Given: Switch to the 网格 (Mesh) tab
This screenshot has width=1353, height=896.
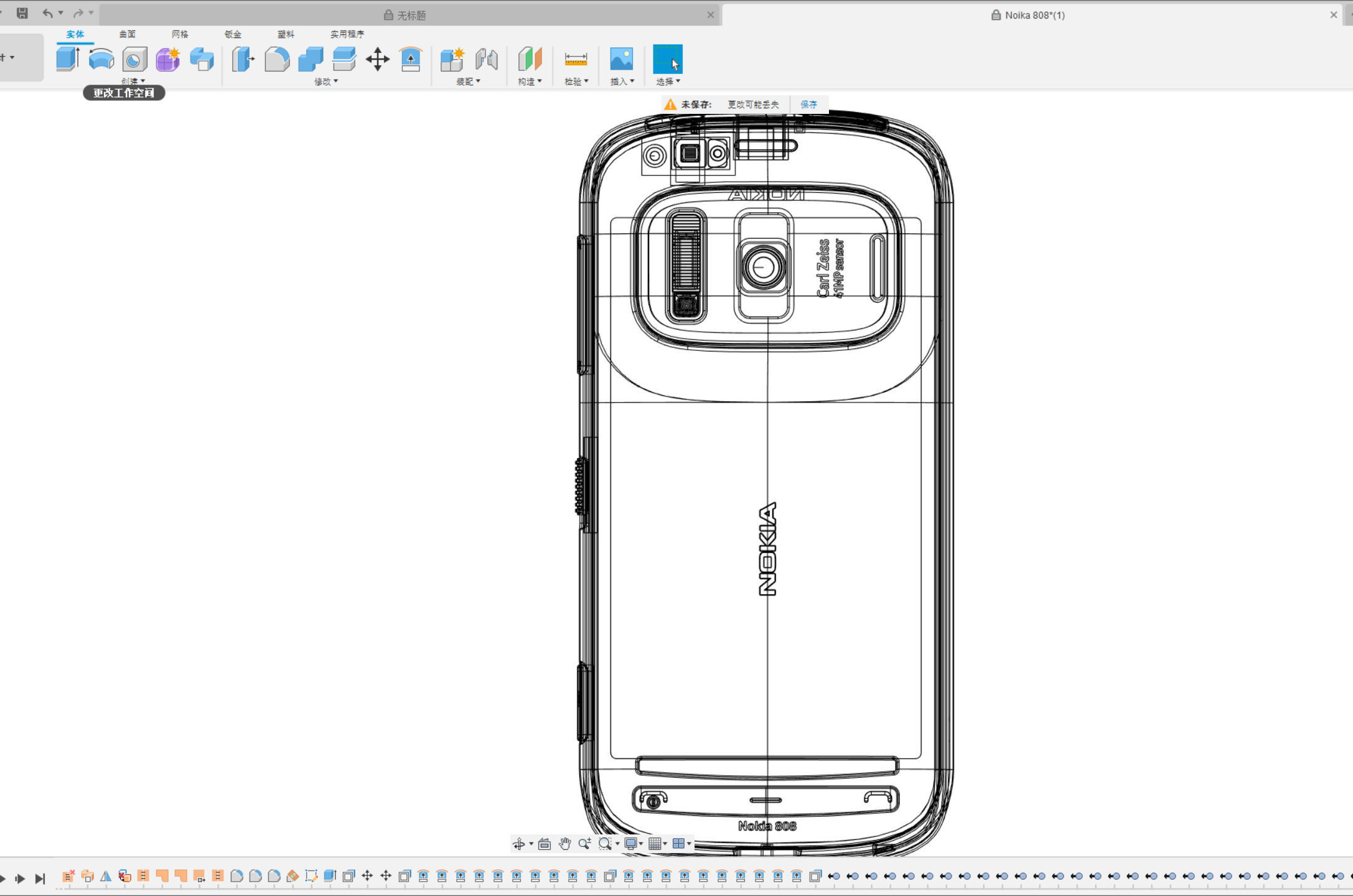Looking at the screenshot, I should pos(180,34).
